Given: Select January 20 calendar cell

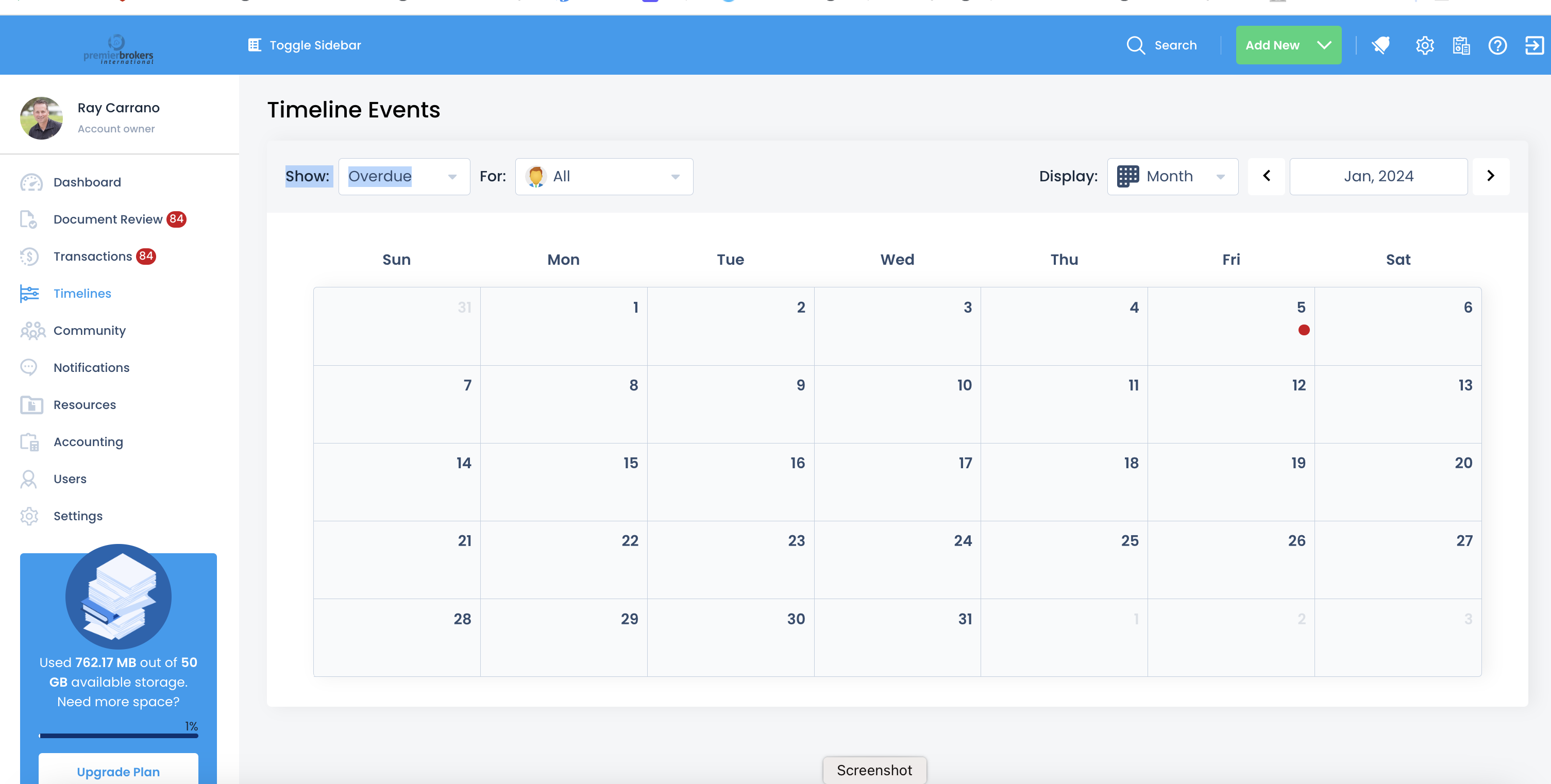Looking at the screenshot, I should (1398, 482).
